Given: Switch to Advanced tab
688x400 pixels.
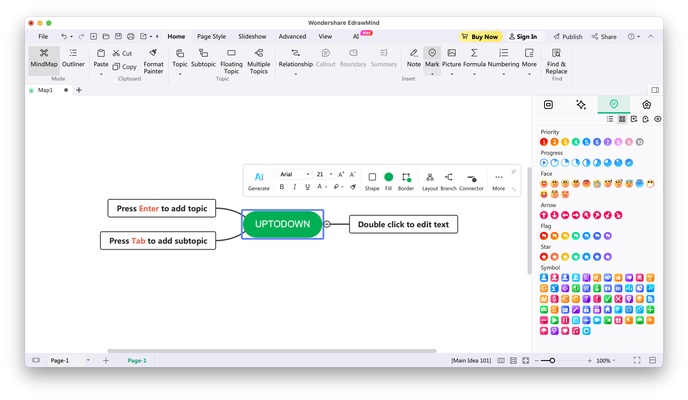Looking at the screenshot, I should (x=292, y=36).
